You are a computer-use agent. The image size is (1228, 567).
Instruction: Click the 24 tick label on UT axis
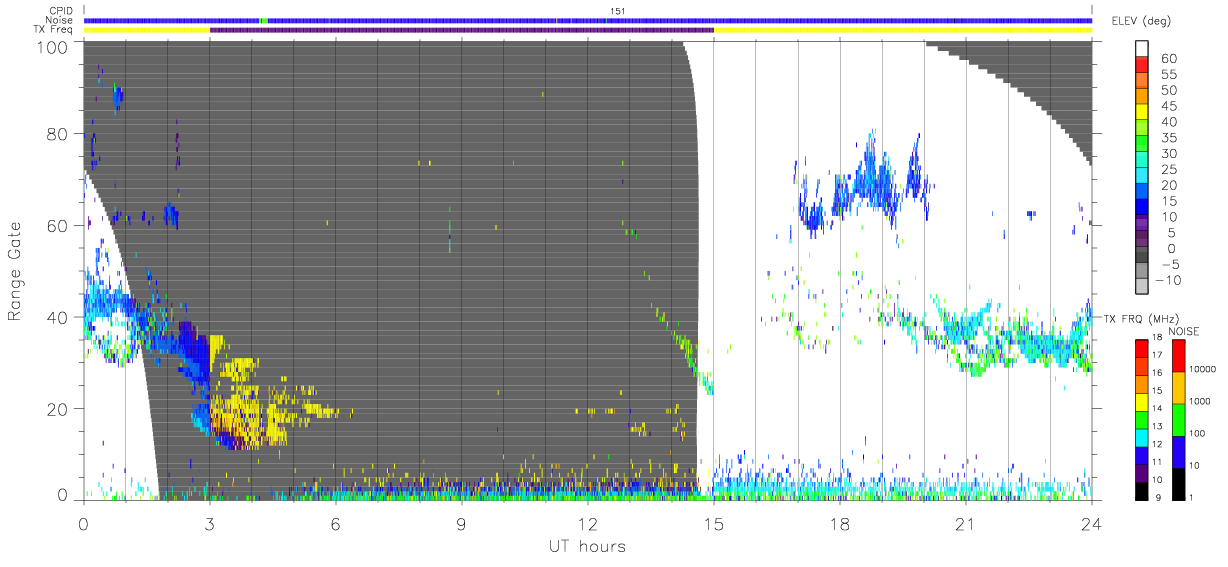point(1092,523)
